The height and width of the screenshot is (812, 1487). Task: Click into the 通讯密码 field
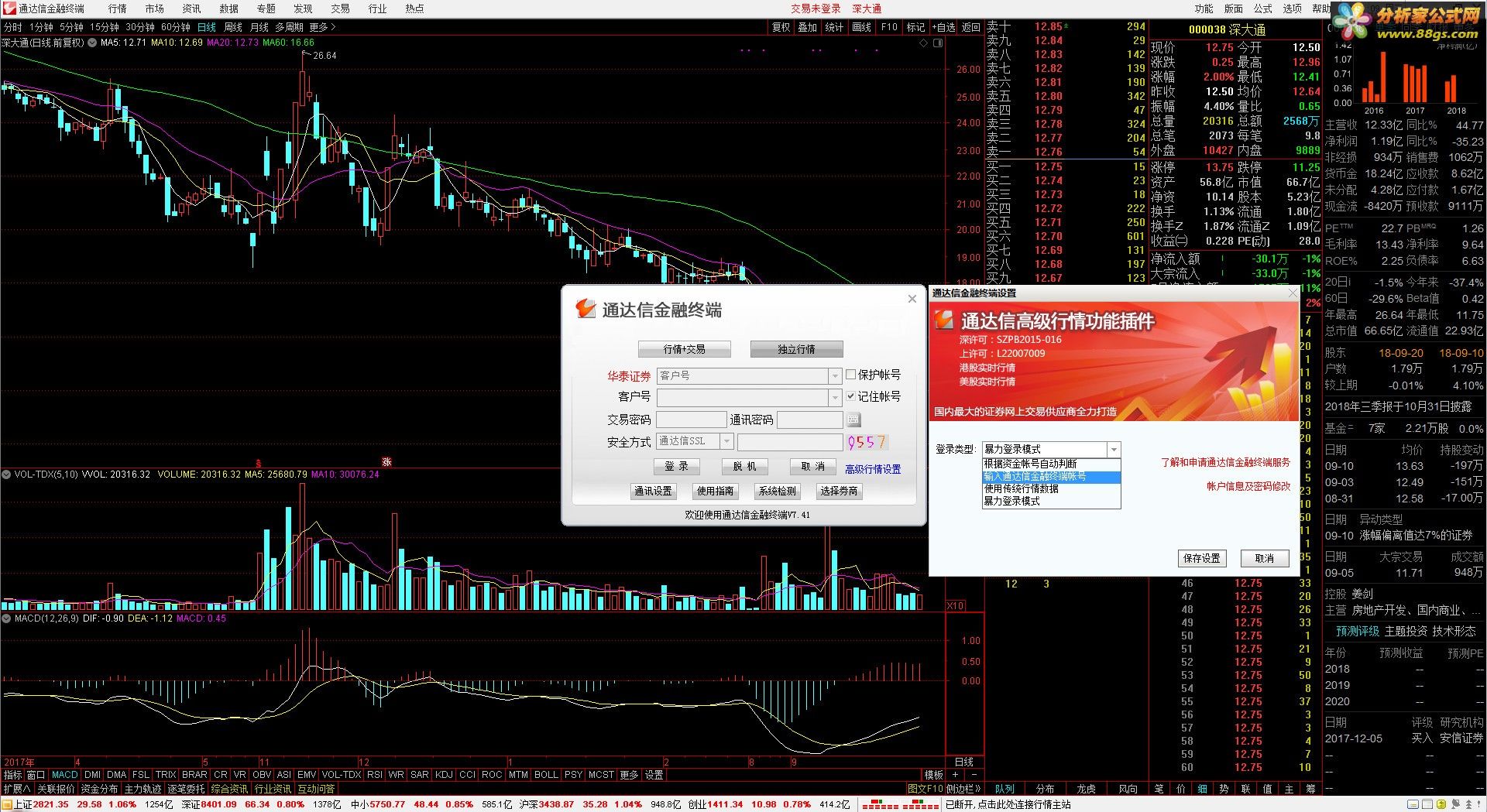pos(810,420)
